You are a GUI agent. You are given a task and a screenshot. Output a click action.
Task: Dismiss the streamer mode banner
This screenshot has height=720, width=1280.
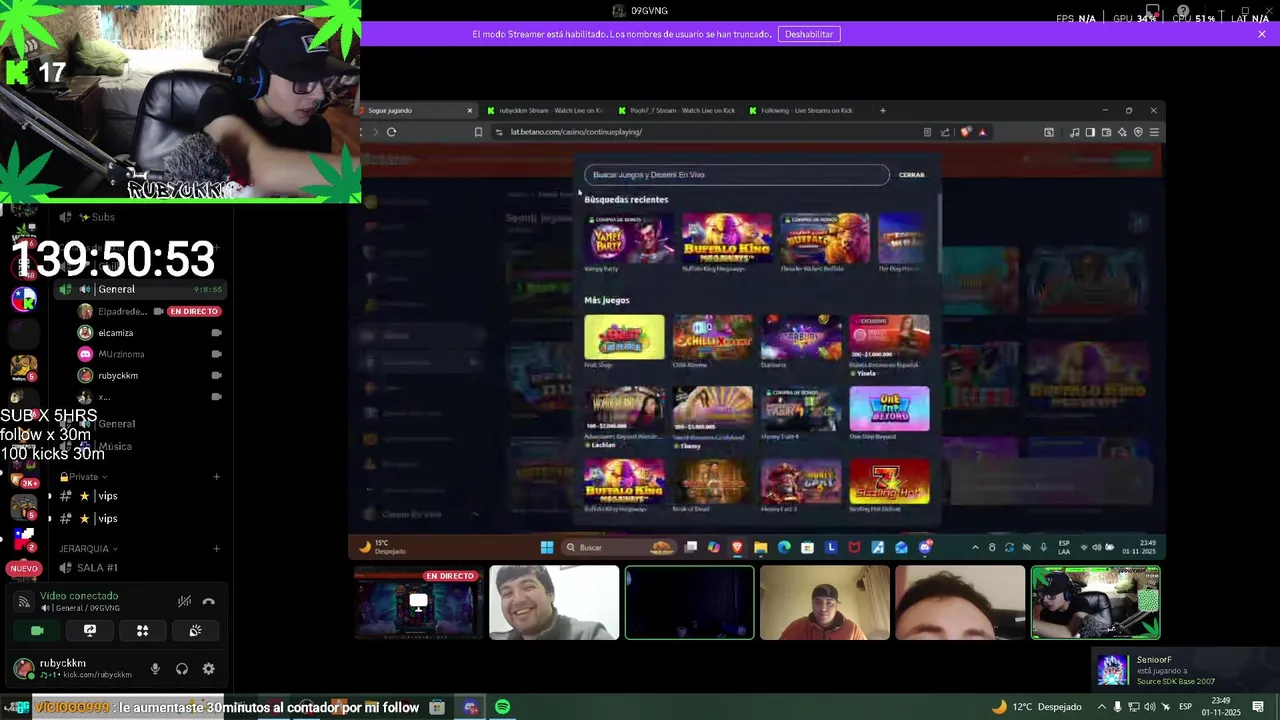[x=1262, y=34]
